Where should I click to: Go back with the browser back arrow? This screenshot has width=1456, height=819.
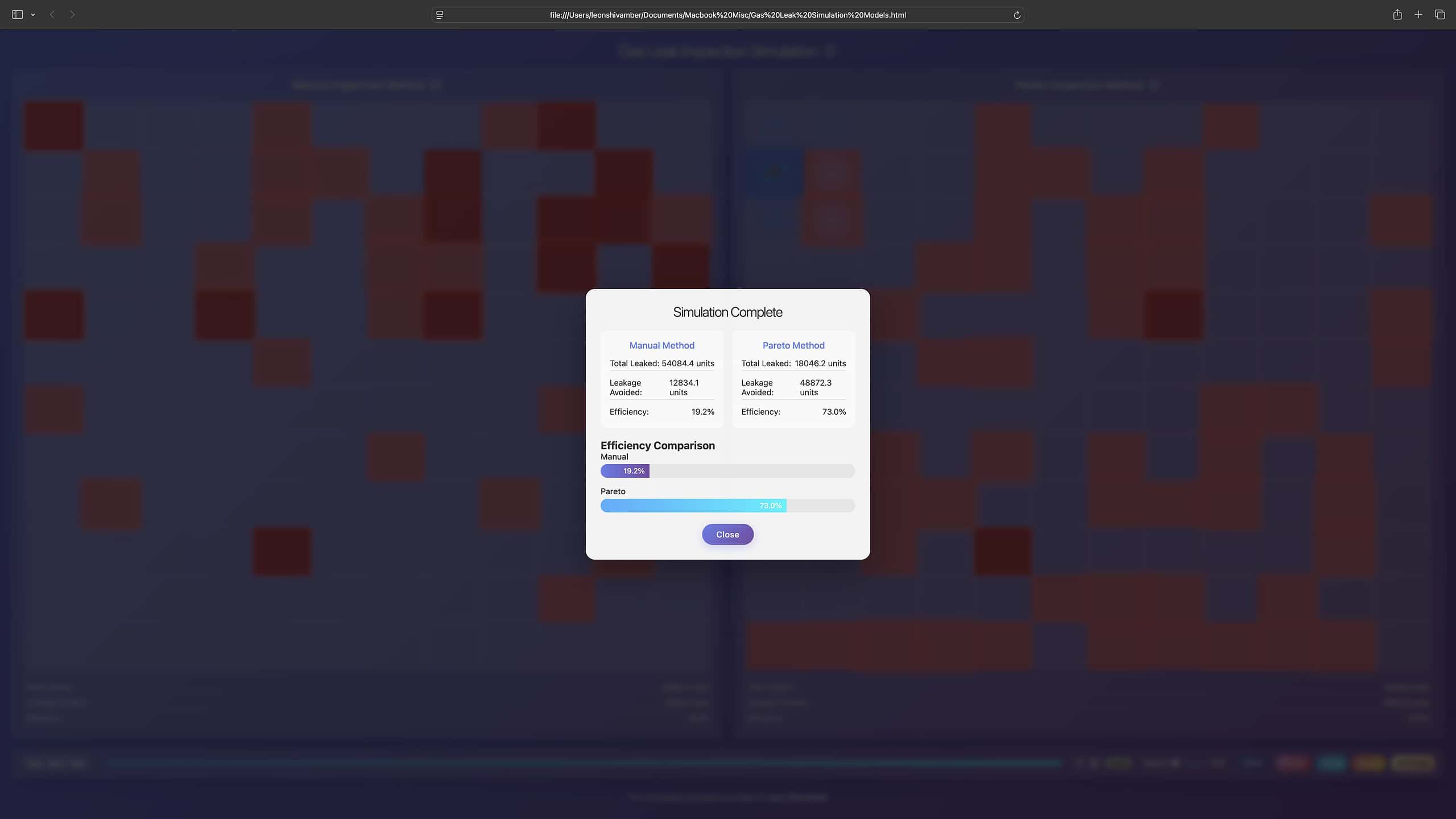tap(52, 15)
